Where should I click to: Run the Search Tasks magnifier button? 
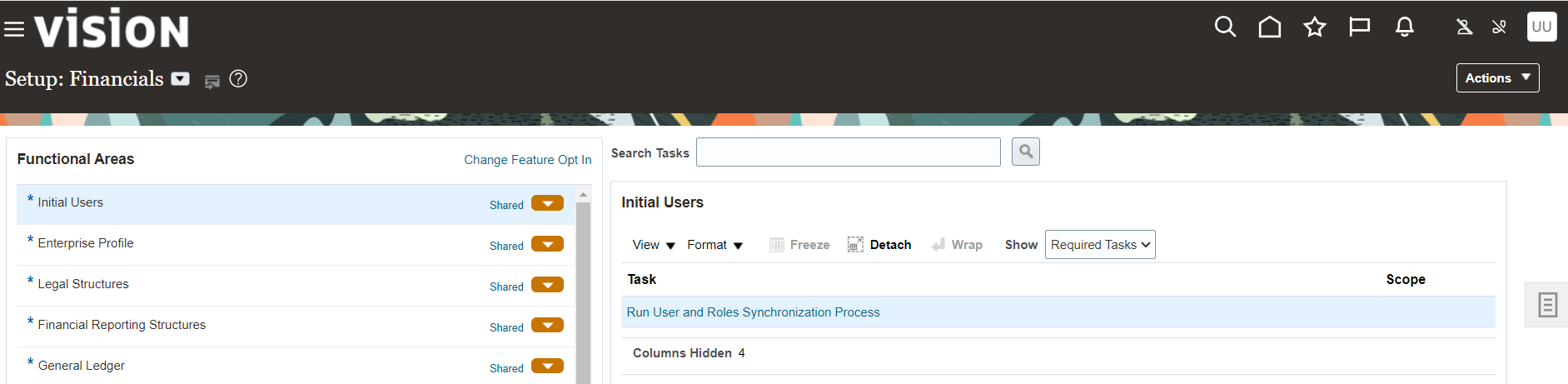tap(1026, 152)
